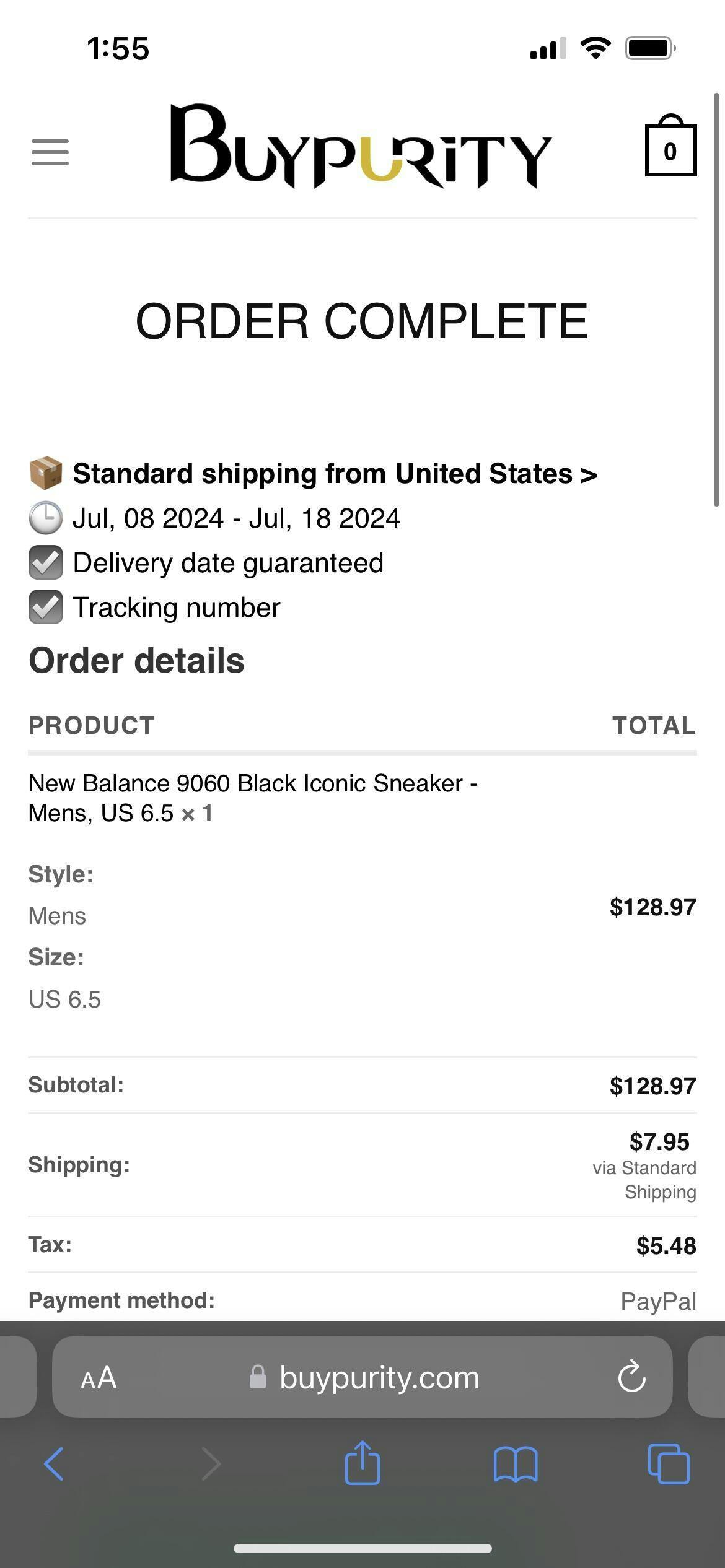Tap the Tracking number checkmark
725x1568 pixels.
coord(46,608)
